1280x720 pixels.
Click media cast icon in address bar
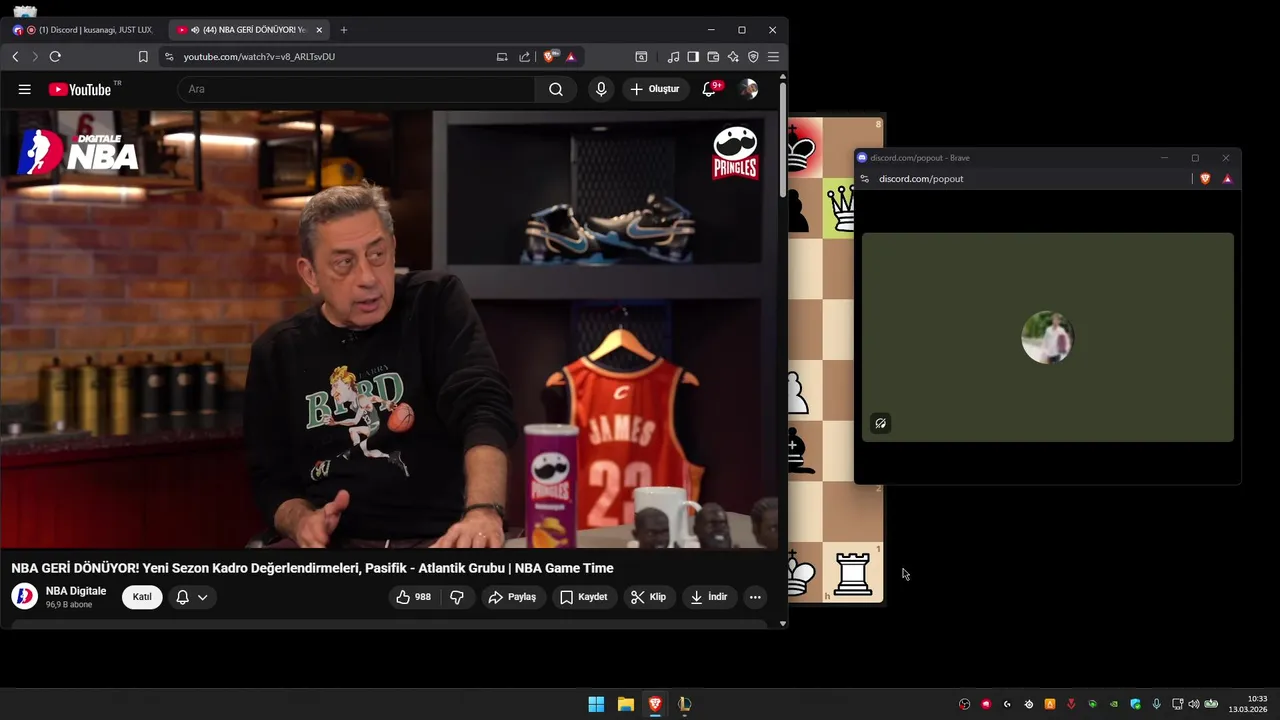click(x=502, y=57)
